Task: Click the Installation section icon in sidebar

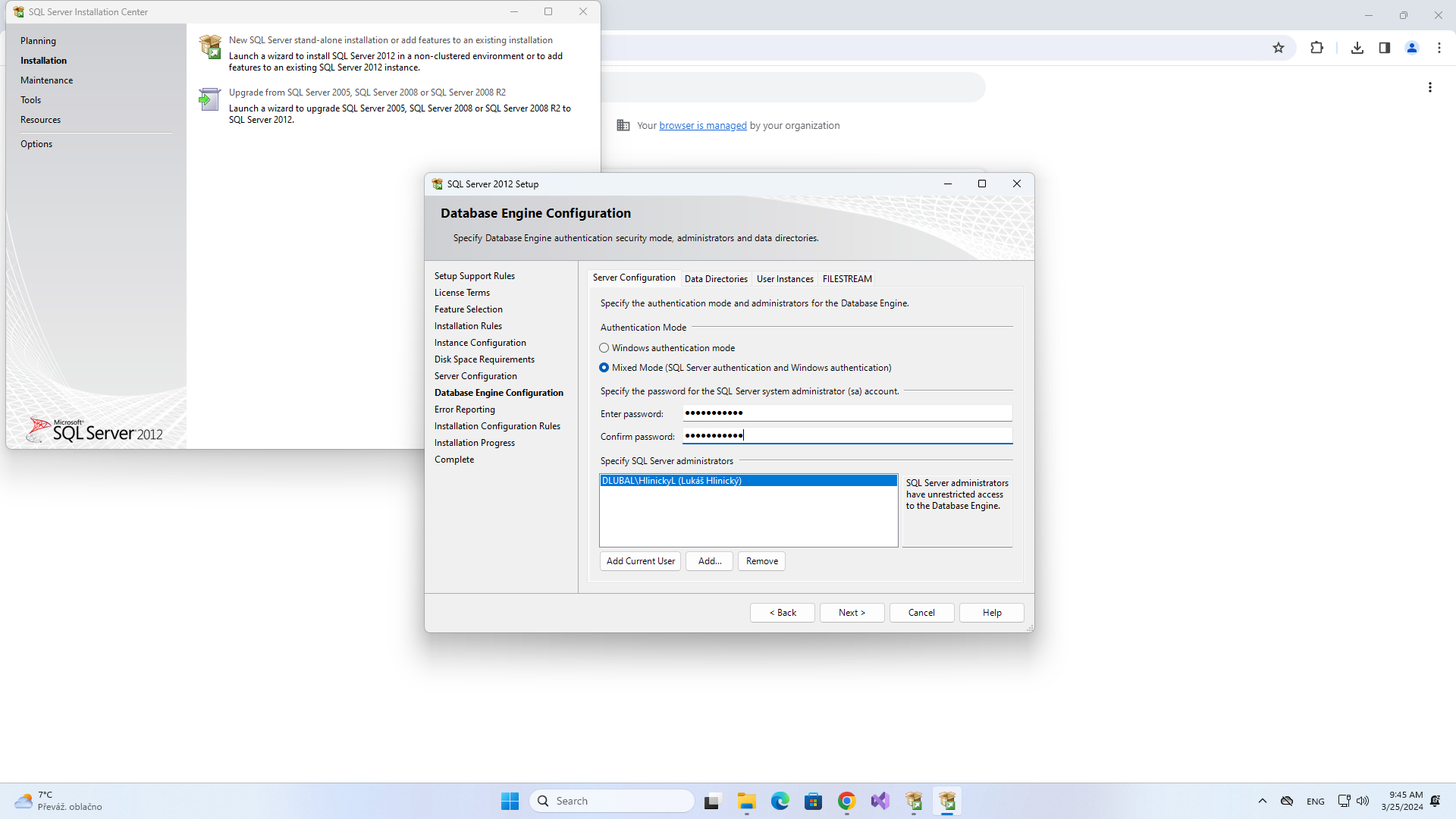Action: tap(44, 60)
